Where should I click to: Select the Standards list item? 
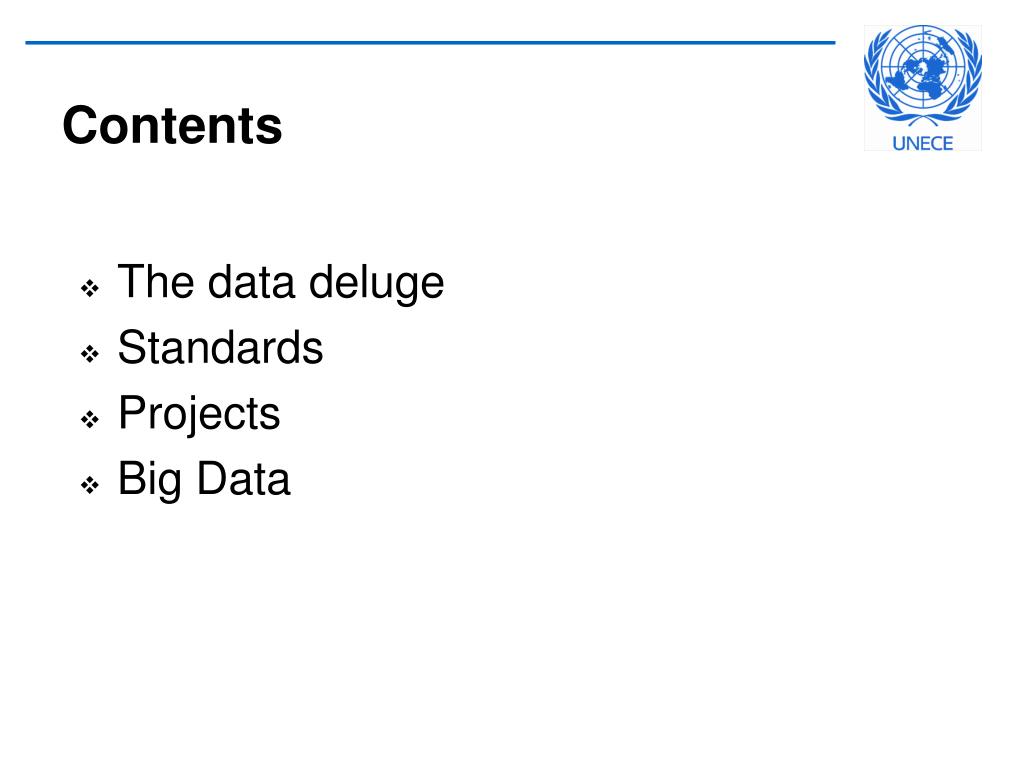tap(221, 347)
